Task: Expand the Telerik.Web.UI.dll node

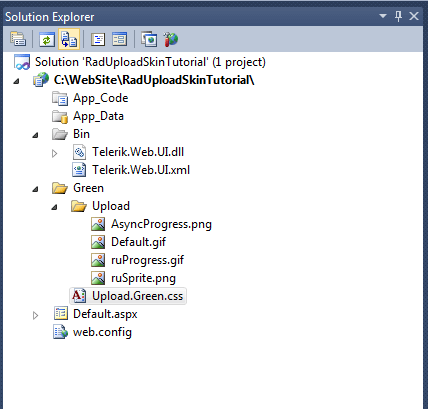Action: 55,153
